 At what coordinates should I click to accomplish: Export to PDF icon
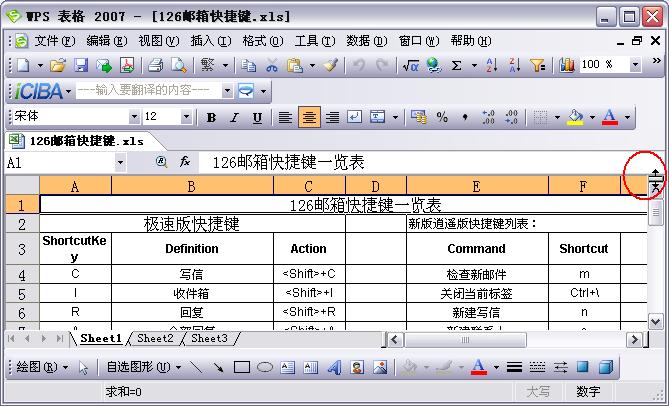click(x=127, y=65)
